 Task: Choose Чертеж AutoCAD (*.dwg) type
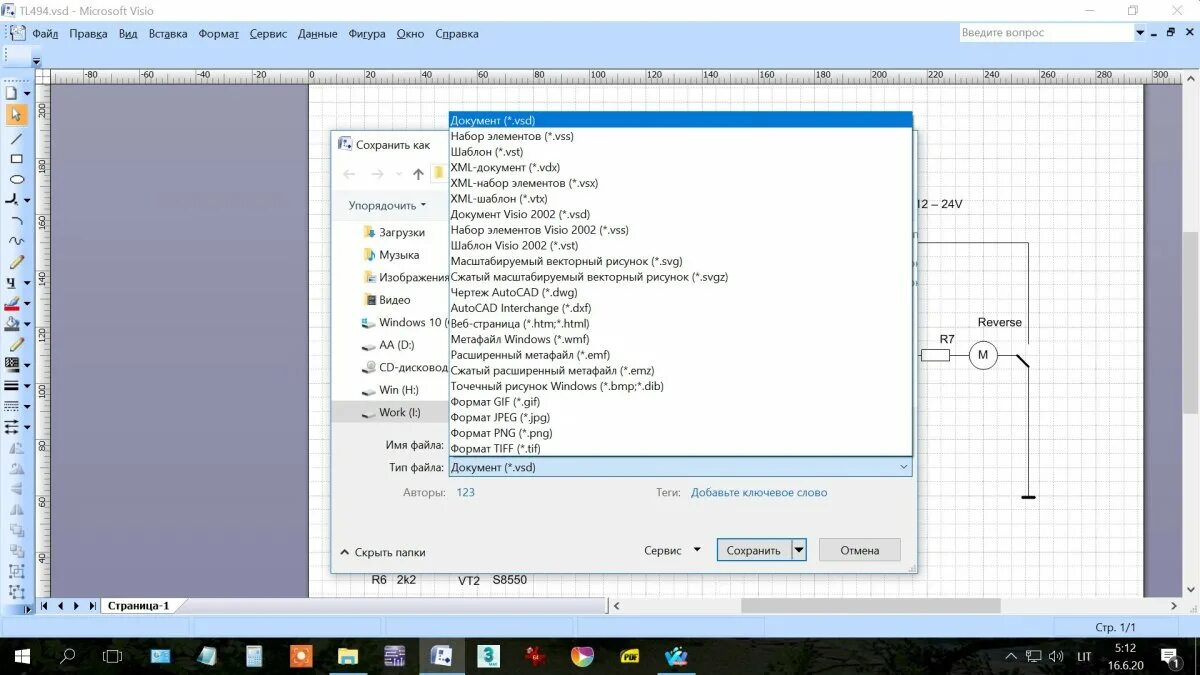coord(681,292)
